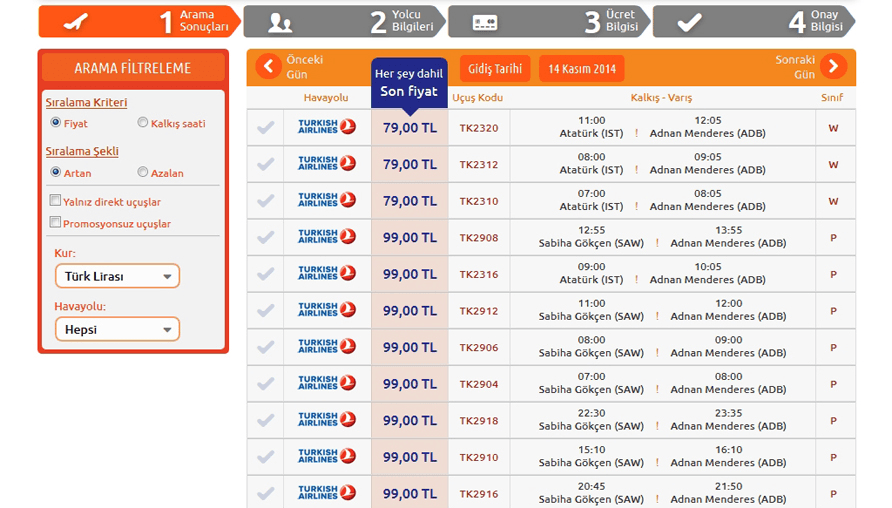The width and height of the screenshot is (892, 508).
Task: Click flight code TK2916
Action: [x=478, y=494]
